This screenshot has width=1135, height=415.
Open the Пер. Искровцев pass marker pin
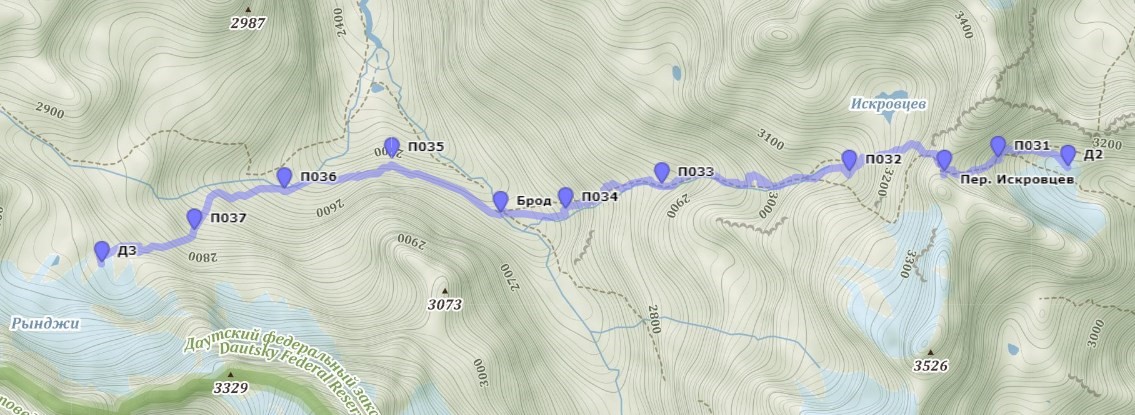coord(944,160)
